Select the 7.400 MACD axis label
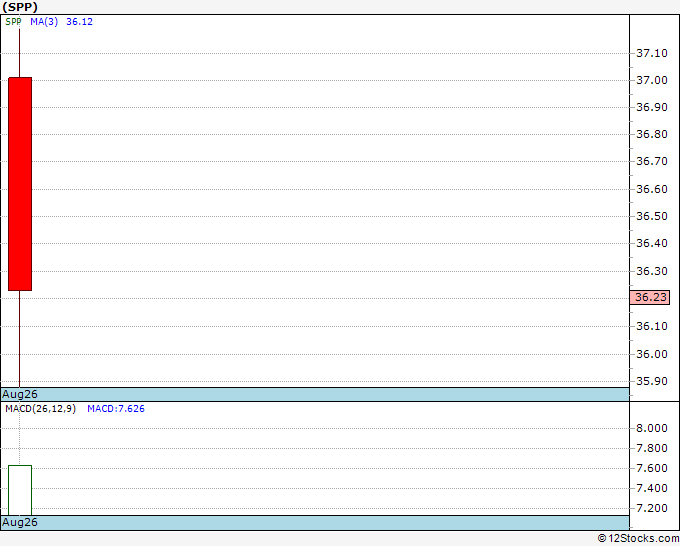The width and height of the screenshot is (680, 546). point(651,488)
